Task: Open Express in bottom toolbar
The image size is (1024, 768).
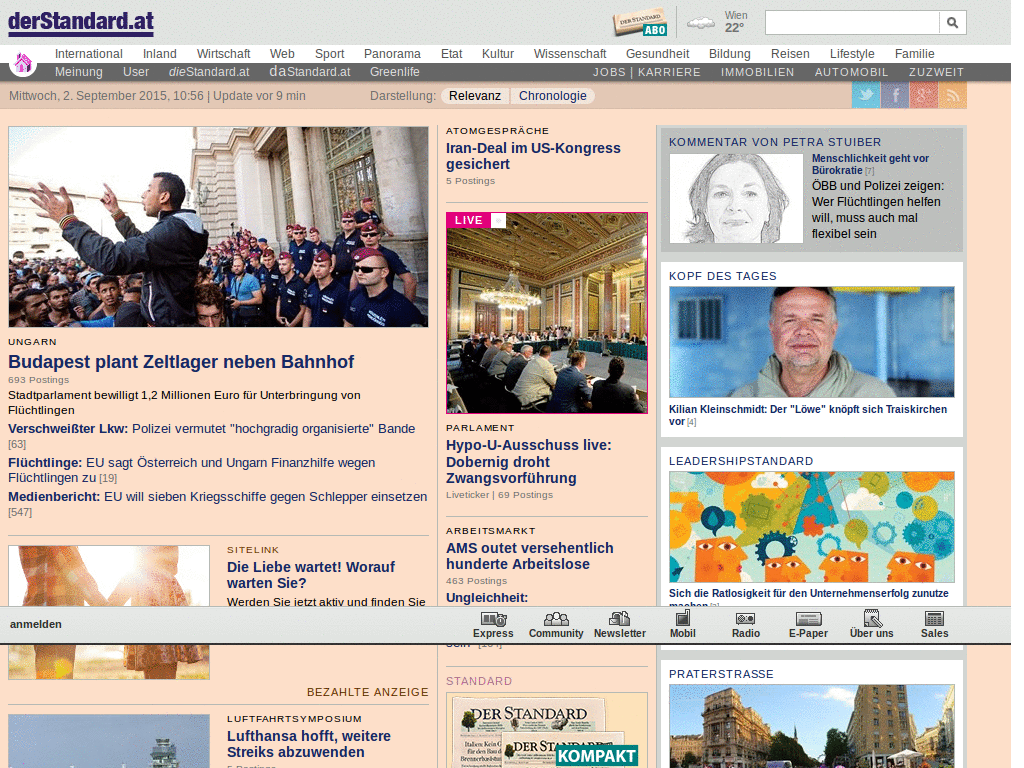Action: click(493, 625)
